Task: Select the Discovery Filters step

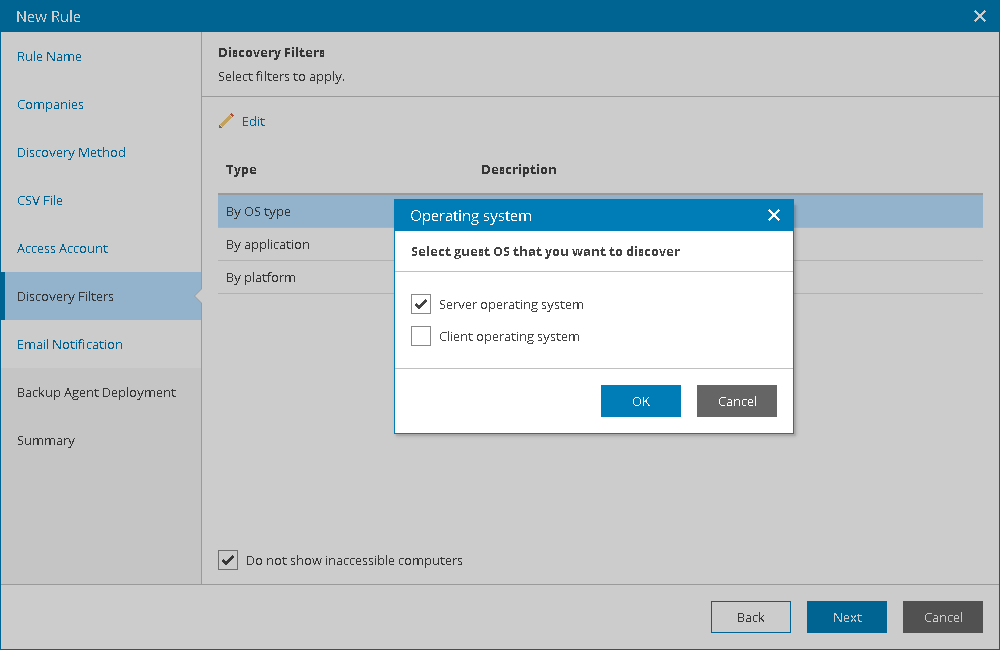Action: coord(66,296)
